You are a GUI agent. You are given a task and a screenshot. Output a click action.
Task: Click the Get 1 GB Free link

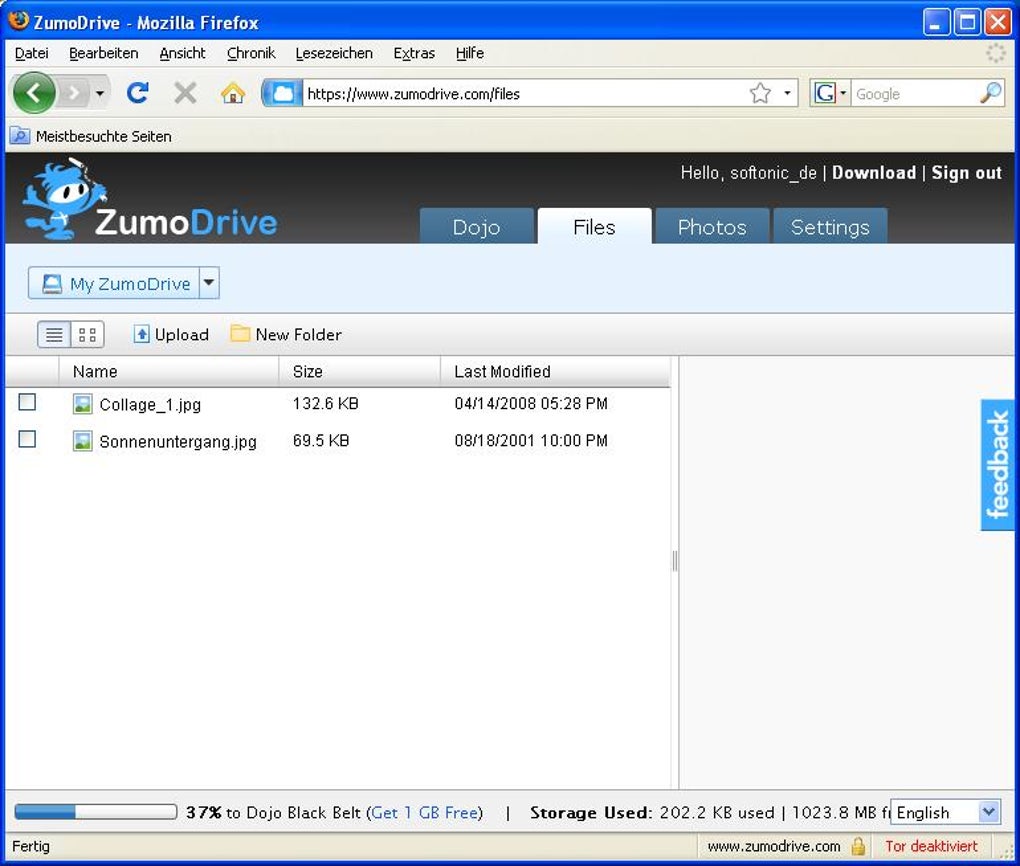(x=424, y=813)
